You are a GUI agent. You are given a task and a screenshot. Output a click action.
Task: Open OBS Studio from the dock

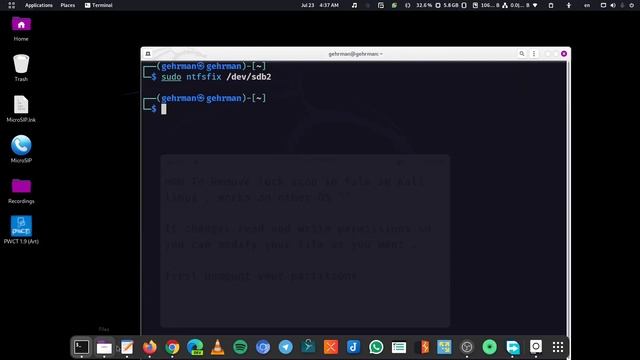467,347
